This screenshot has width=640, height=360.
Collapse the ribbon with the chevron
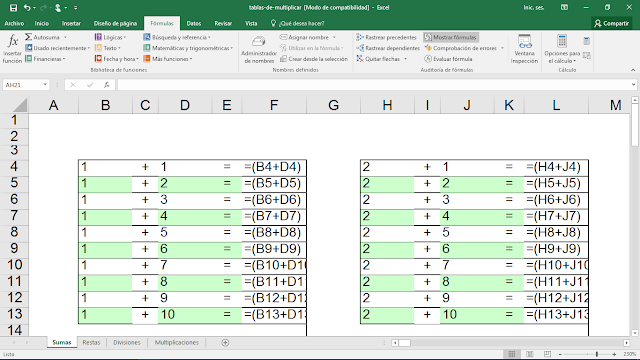point(633,70)
